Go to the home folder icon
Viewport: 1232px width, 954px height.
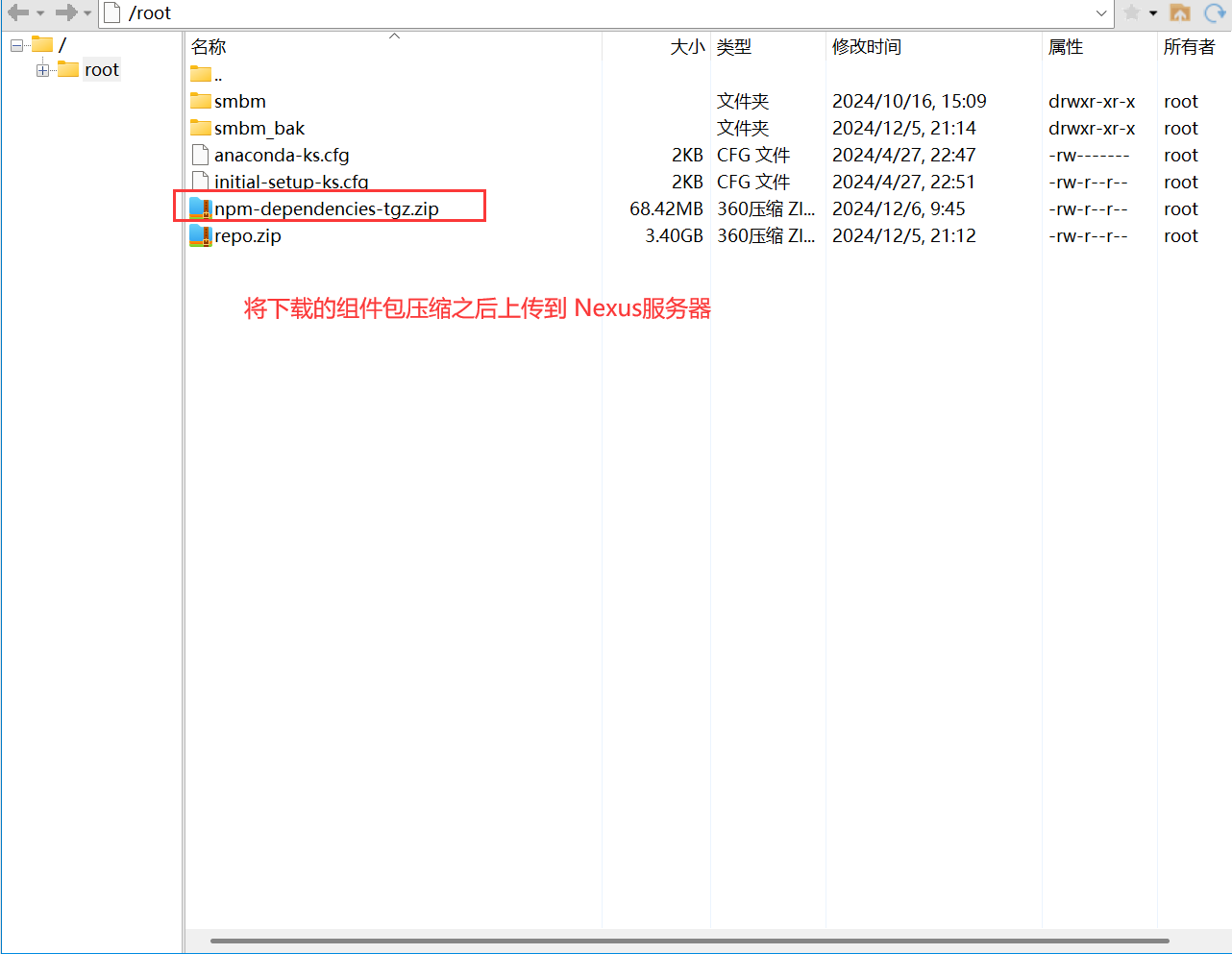pyautogui.click(x=1180, y=12)
